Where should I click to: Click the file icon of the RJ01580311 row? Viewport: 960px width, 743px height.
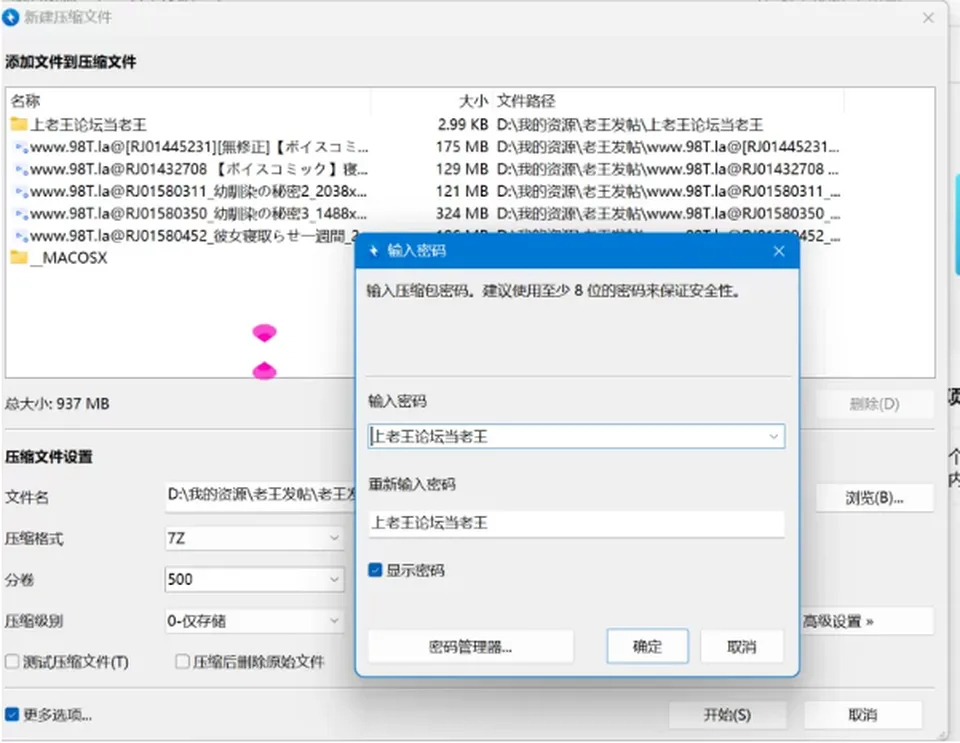click(x=21, y=192)
